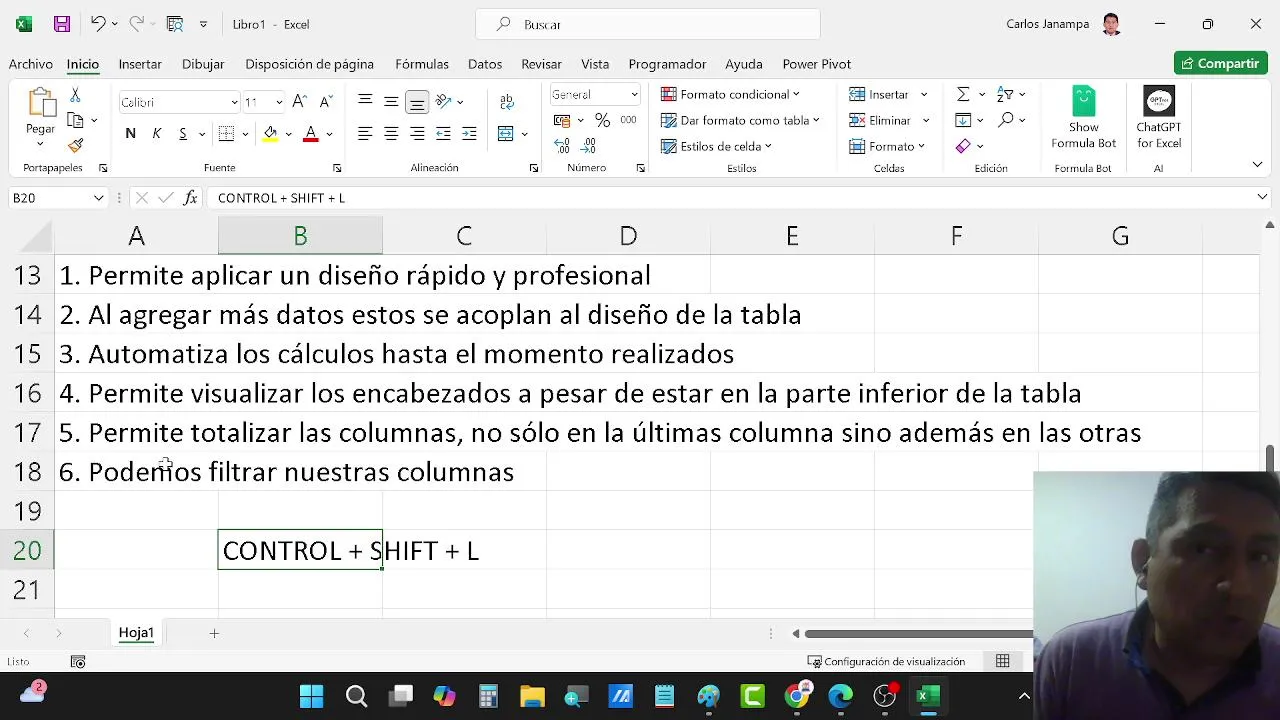Toggle bottom align in Alineación
Screen dimensions: 1280x720
tap(417, 101)
